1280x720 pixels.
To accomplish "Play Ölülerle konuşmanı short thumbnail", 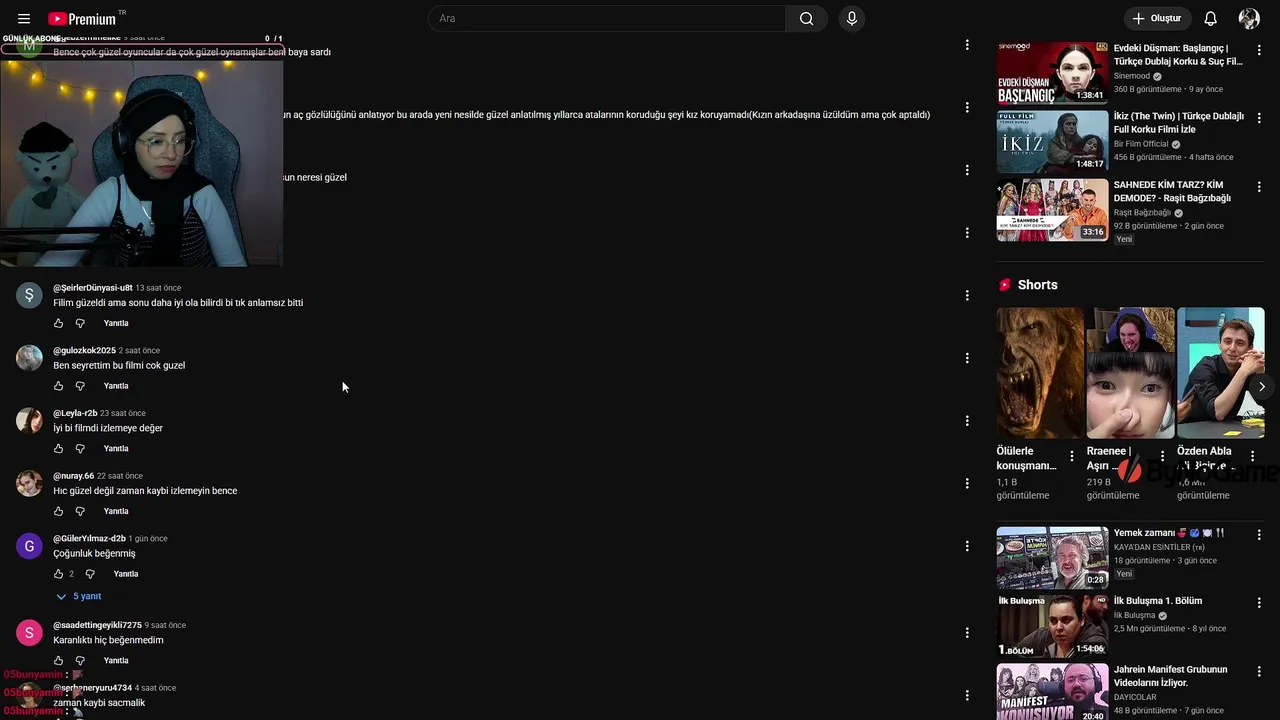I will pyautogui.click(x=1040, y=372).
